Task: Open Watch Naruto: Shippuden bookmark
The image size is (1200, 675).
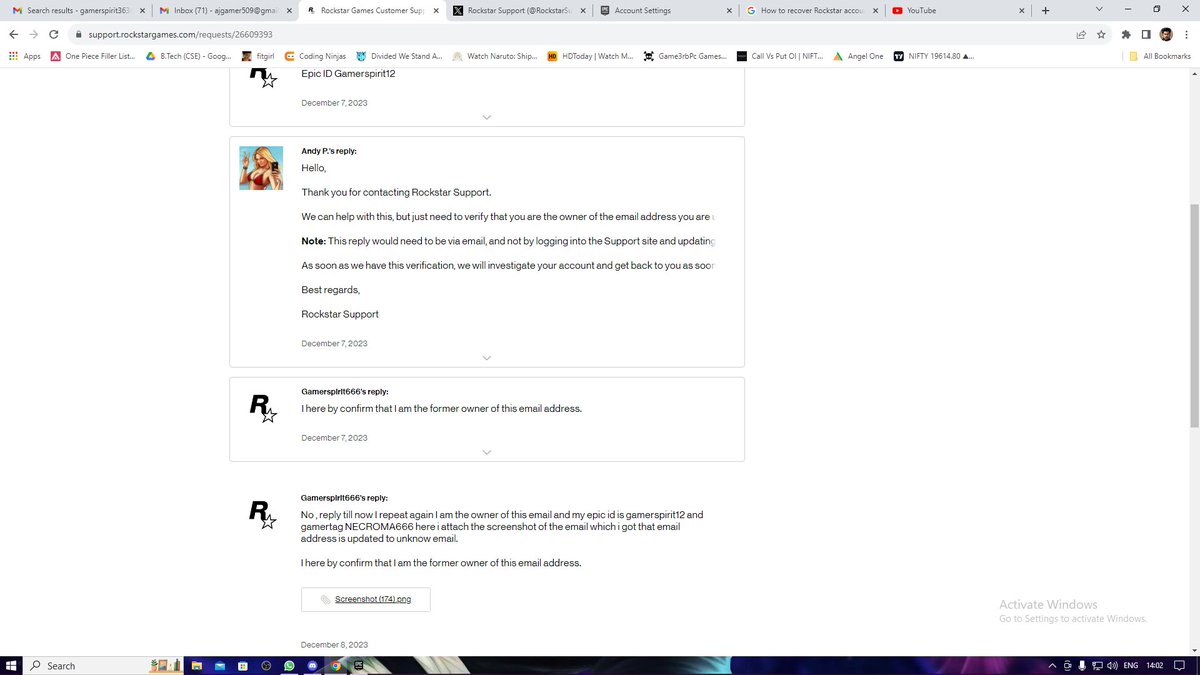Action: (x=496, y=56)
